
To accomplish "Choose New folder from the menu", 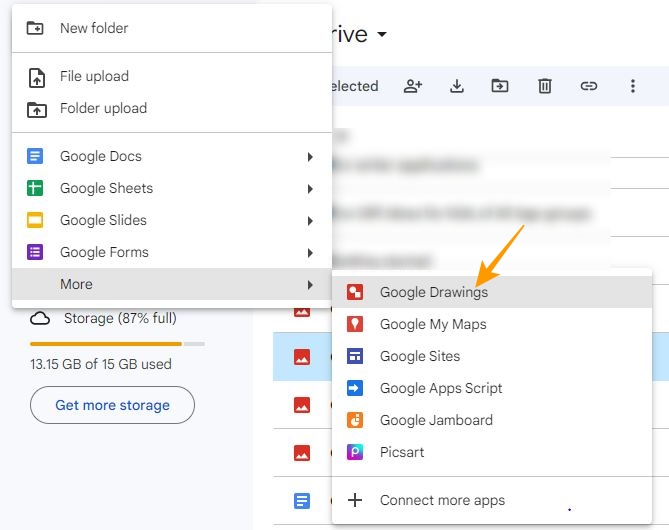I will (172, 28).
